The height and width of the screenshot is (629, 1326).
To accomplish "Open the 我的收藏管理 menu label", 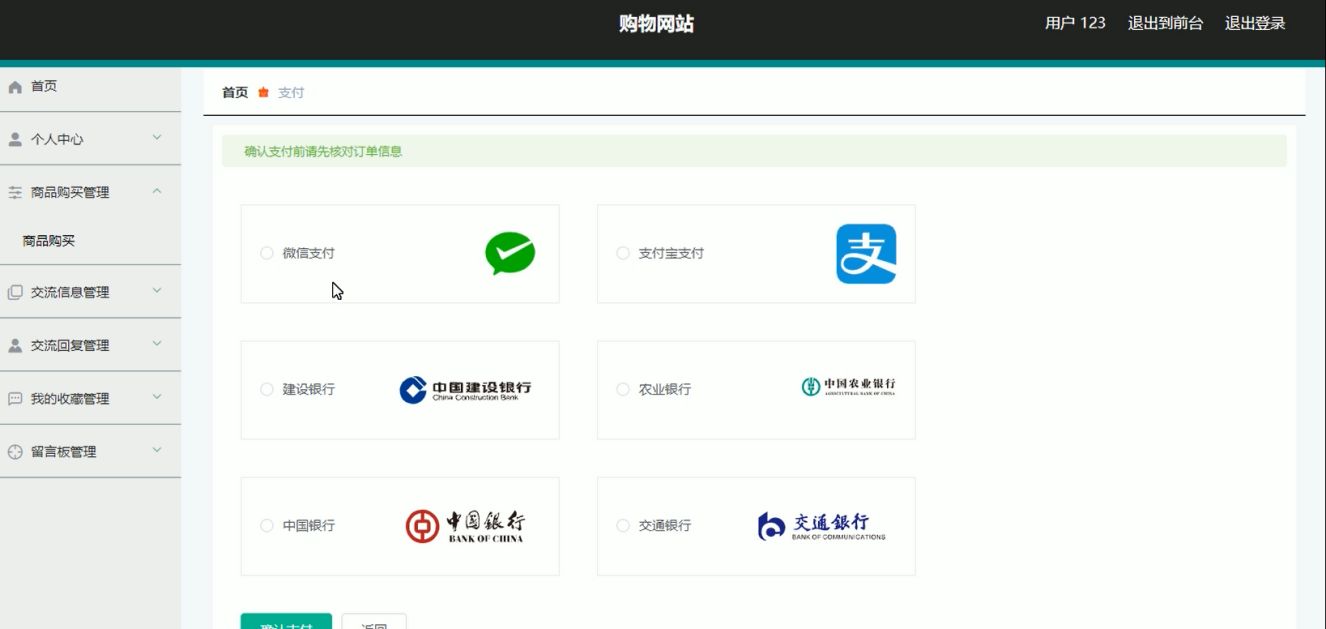I will pos(70,399).
